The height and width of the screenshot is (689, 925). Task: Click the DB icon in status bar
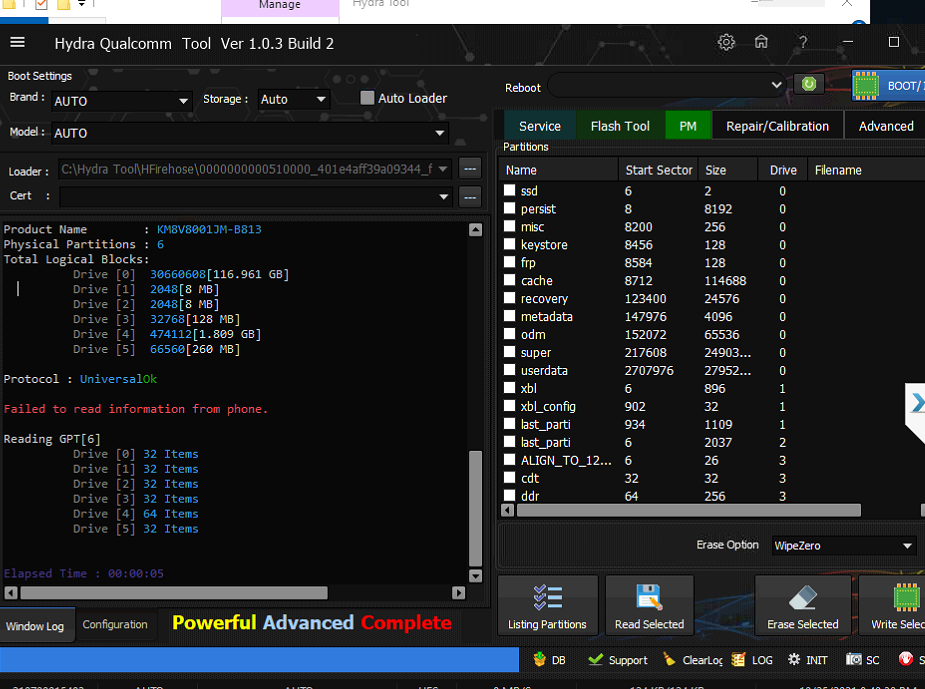(x=539, y=660)
